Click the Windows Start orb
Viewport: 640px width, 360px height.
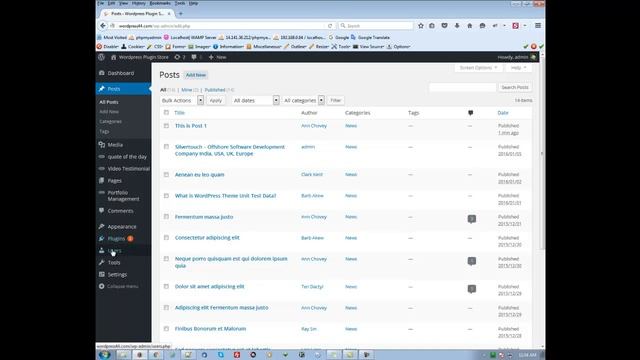[104, 355]
